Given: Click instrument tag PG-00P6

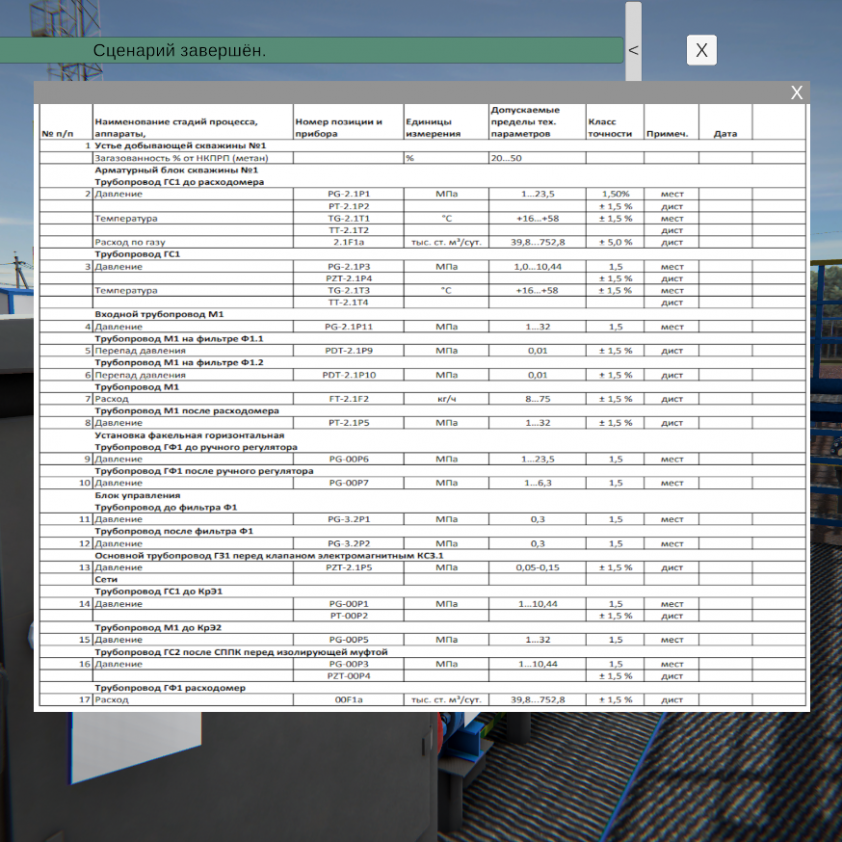Looking at the screenshot, I should pos(349,459).
